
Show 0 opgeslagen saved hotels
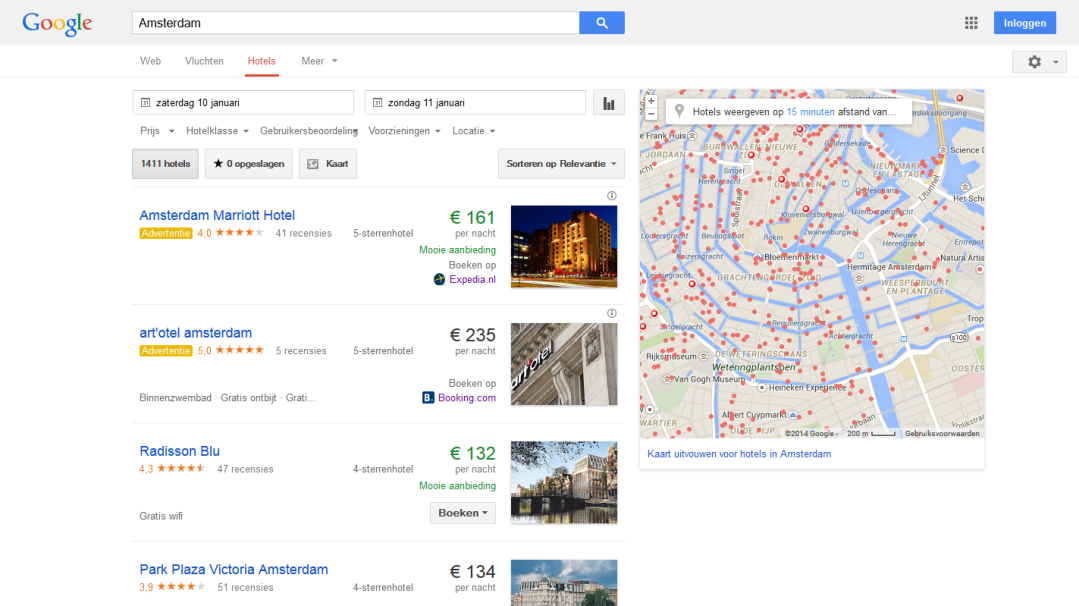248,164
